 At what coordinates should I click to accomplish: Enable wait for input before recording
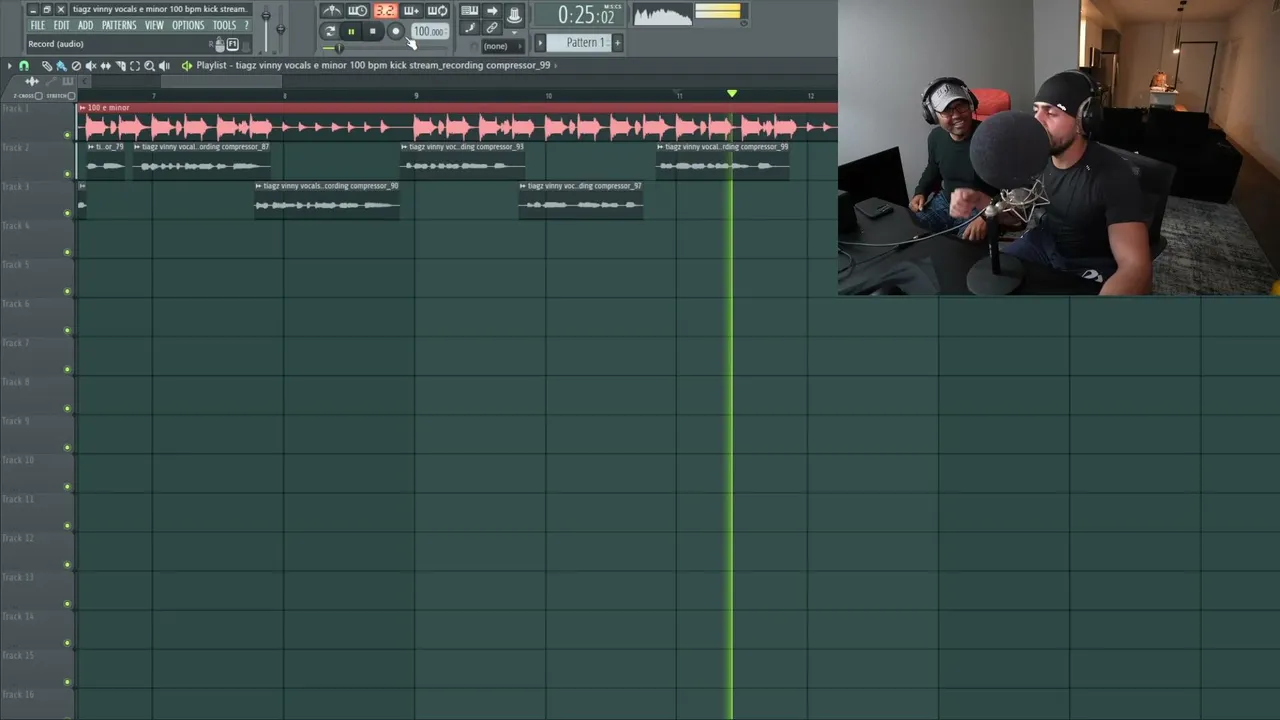coord(357,11)
